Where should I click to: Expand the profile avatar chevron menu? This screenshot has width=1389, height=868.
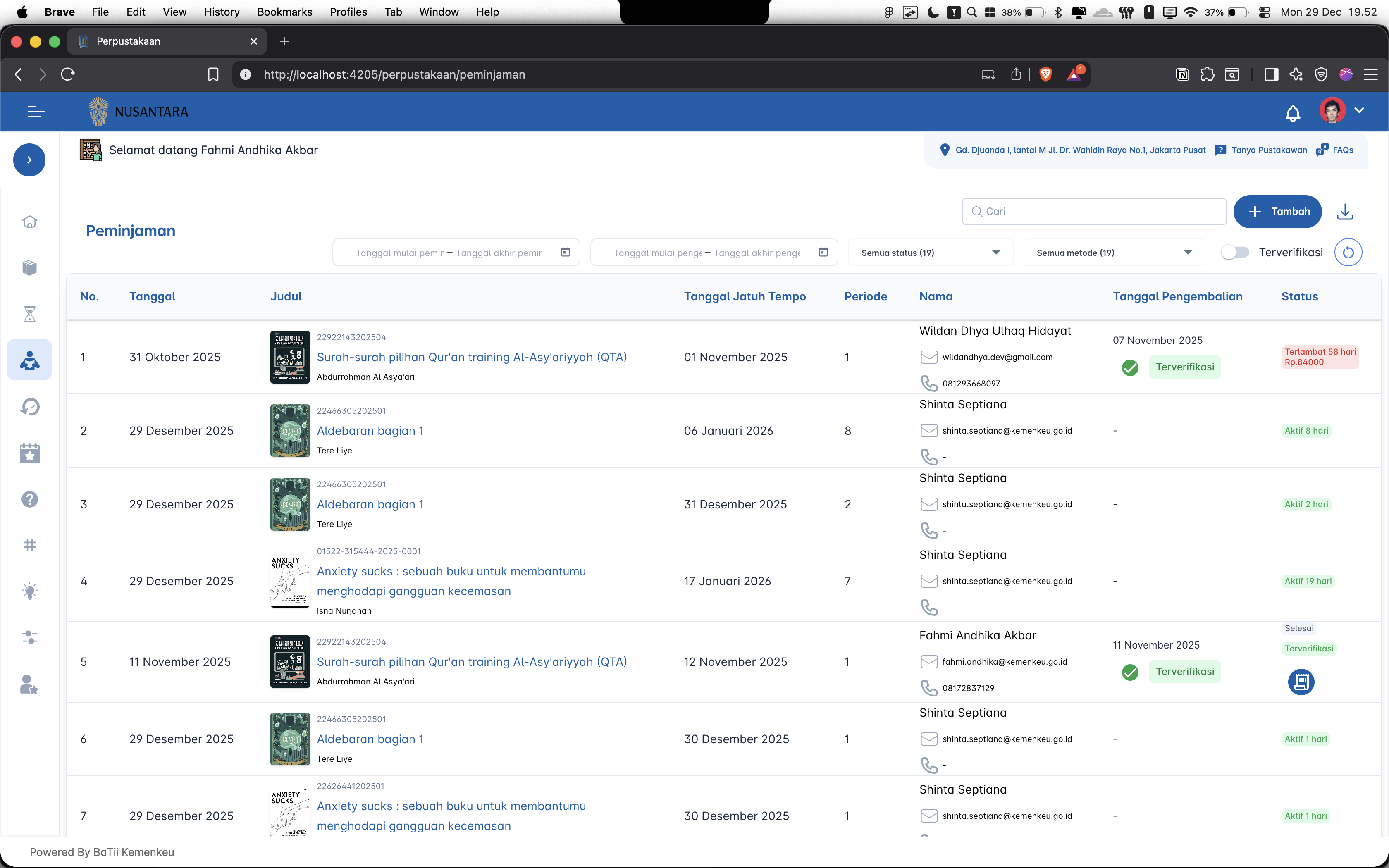point(1358,110)
